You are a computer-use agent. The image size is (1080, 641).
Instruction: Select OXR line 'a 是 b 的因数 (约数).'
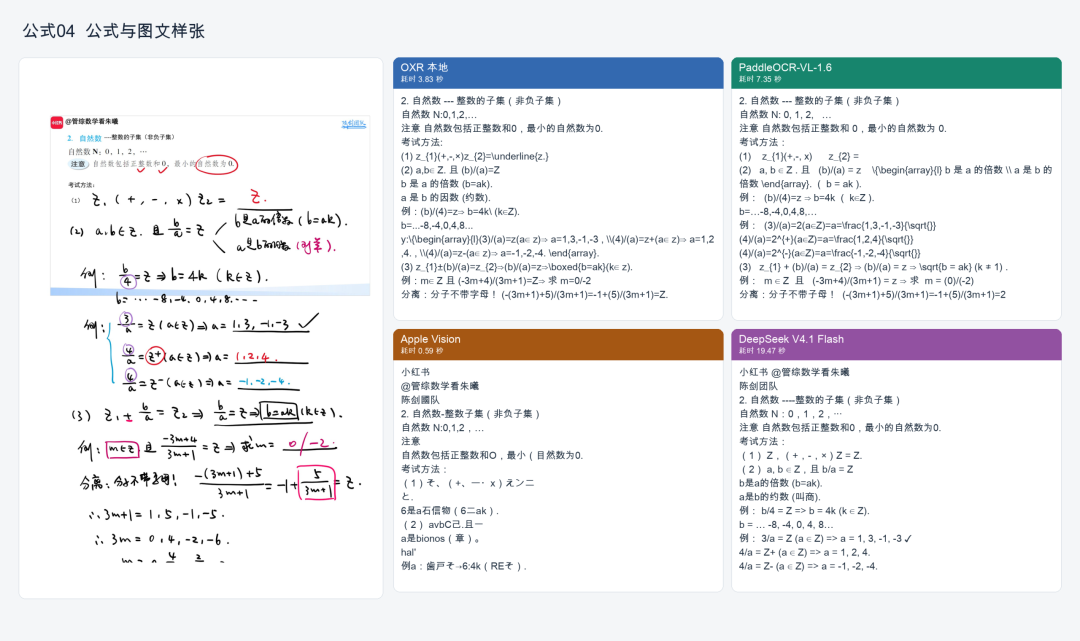445,198
